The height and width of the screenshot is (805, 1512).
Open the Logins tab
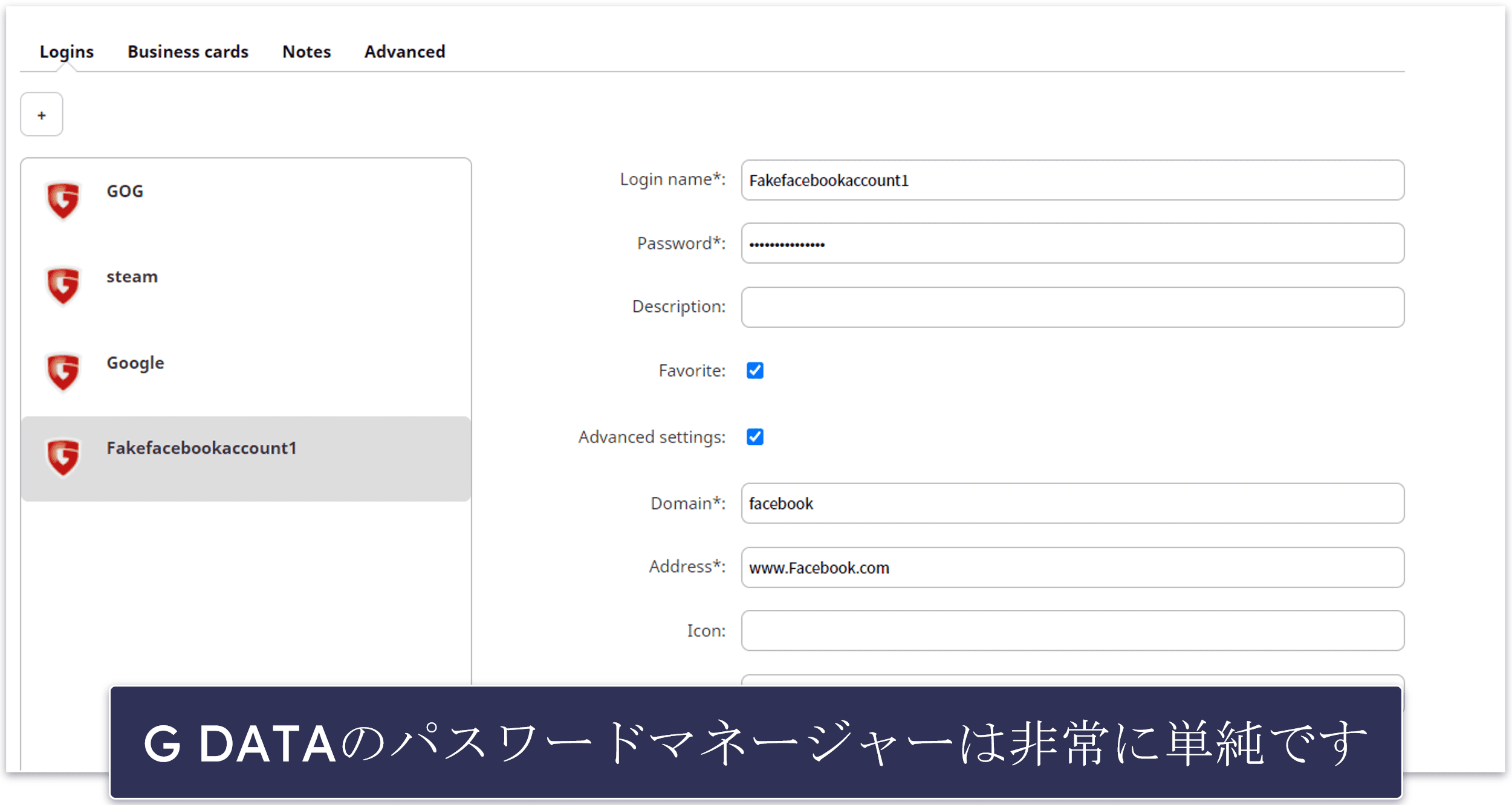click(x=67, y=52)
